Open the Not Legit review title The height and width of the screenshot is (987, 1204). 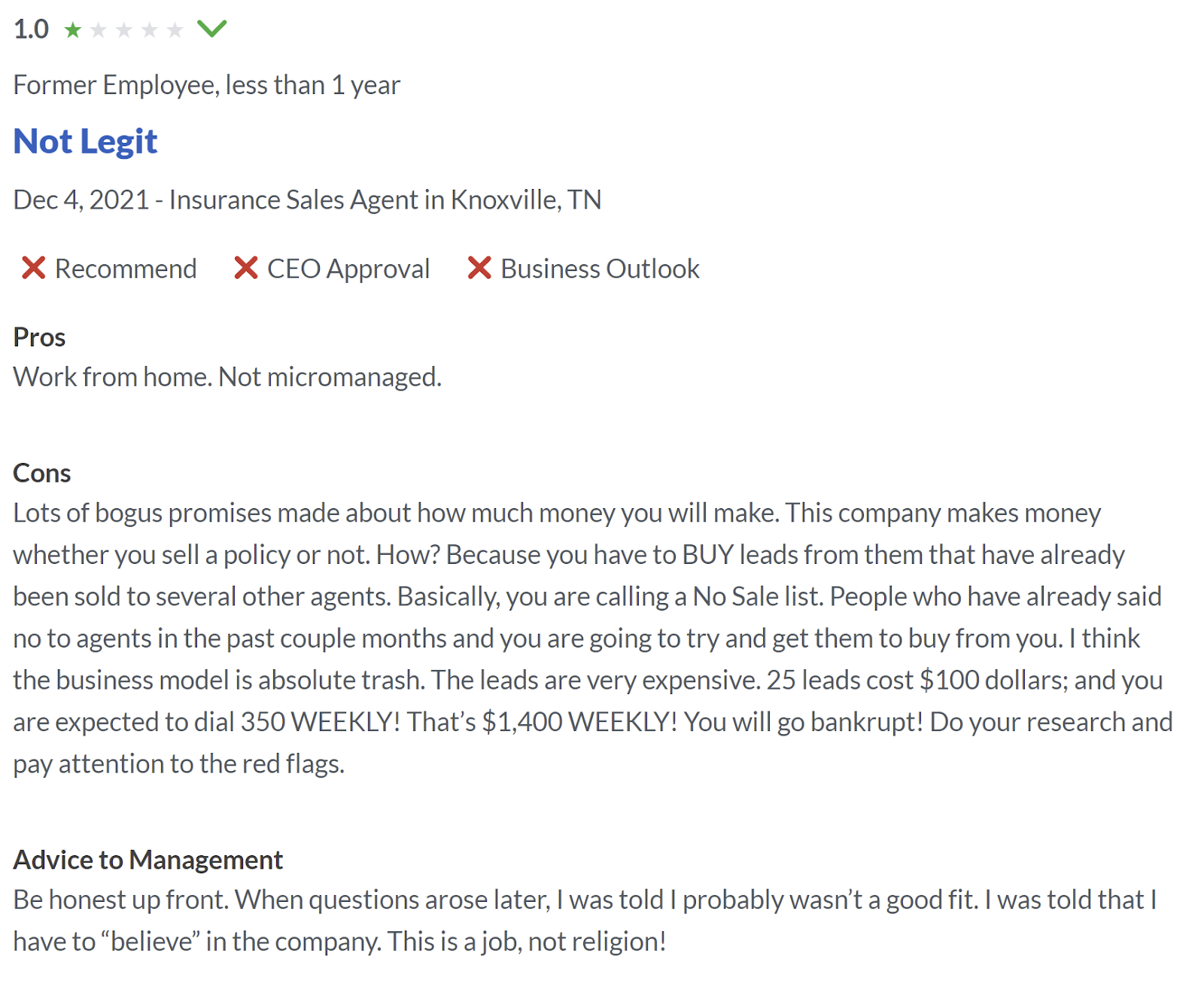click(85, 141)
